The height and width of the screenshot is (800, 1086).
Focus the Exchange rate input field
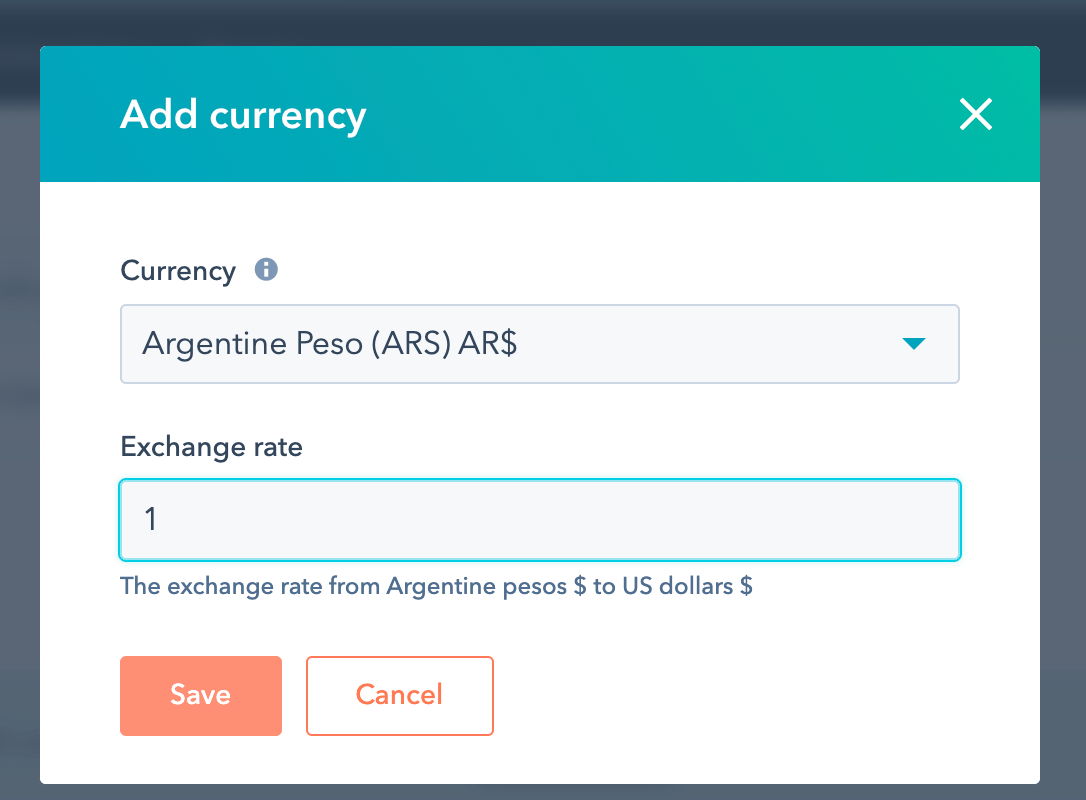tap(539, 520)
